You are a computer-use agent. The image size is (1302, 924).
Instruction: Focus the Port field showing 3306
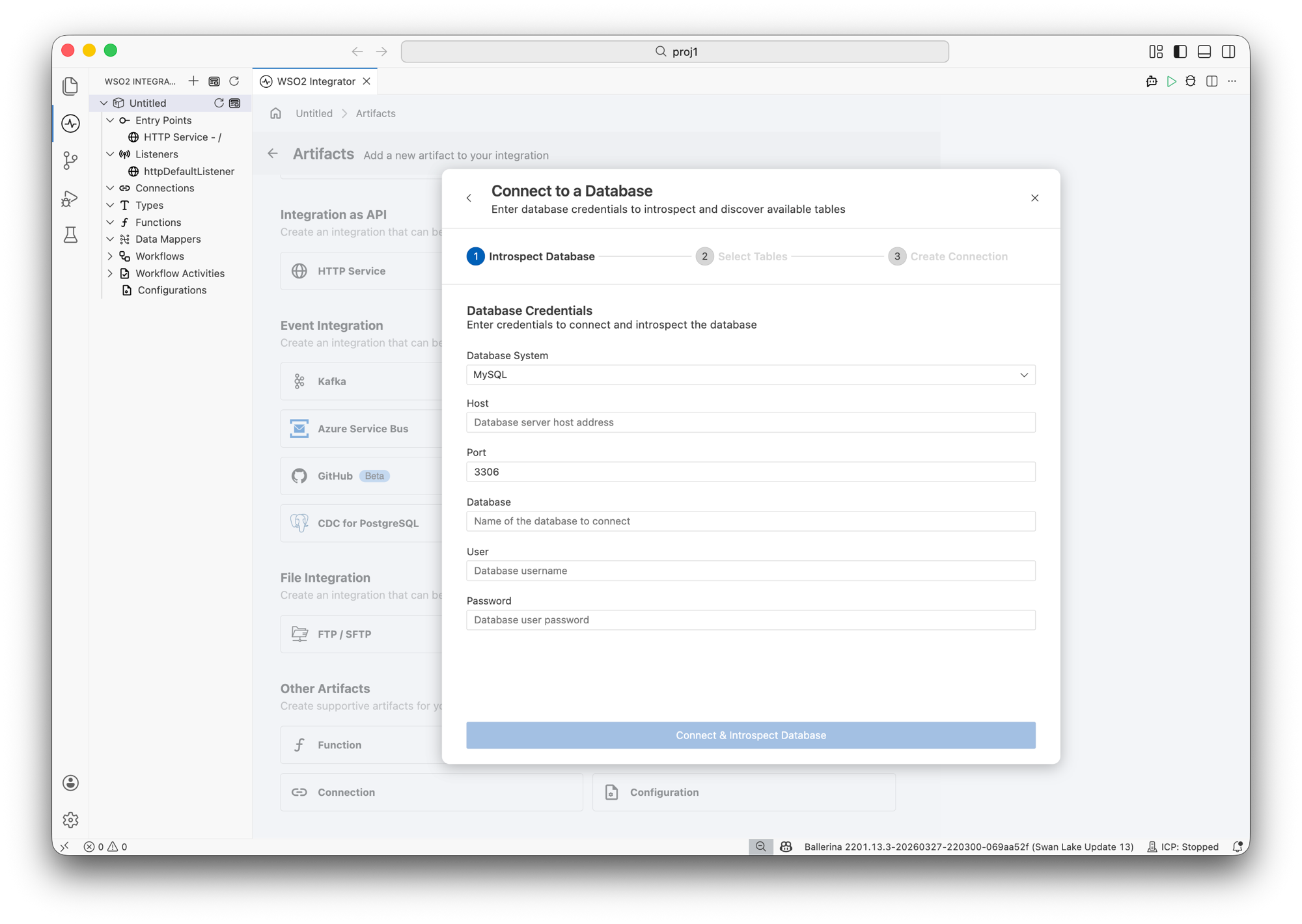(751, 472)
